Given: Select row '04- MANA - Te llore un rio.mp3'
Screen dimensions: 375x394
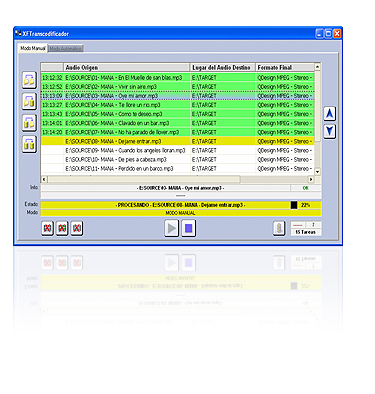Looking at the screenshot, I should (177, 105).
